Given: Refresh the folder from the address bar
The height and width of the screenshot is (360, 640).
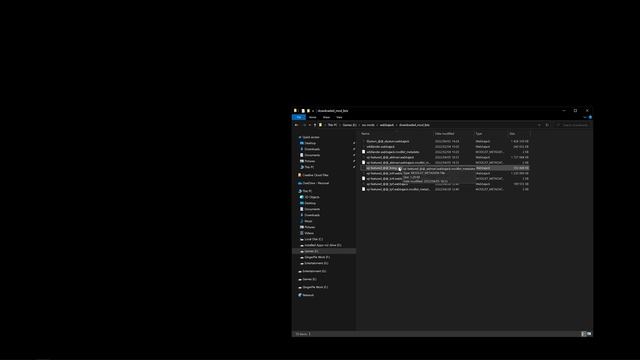Looking at the screenshot, I should (547, 125).
